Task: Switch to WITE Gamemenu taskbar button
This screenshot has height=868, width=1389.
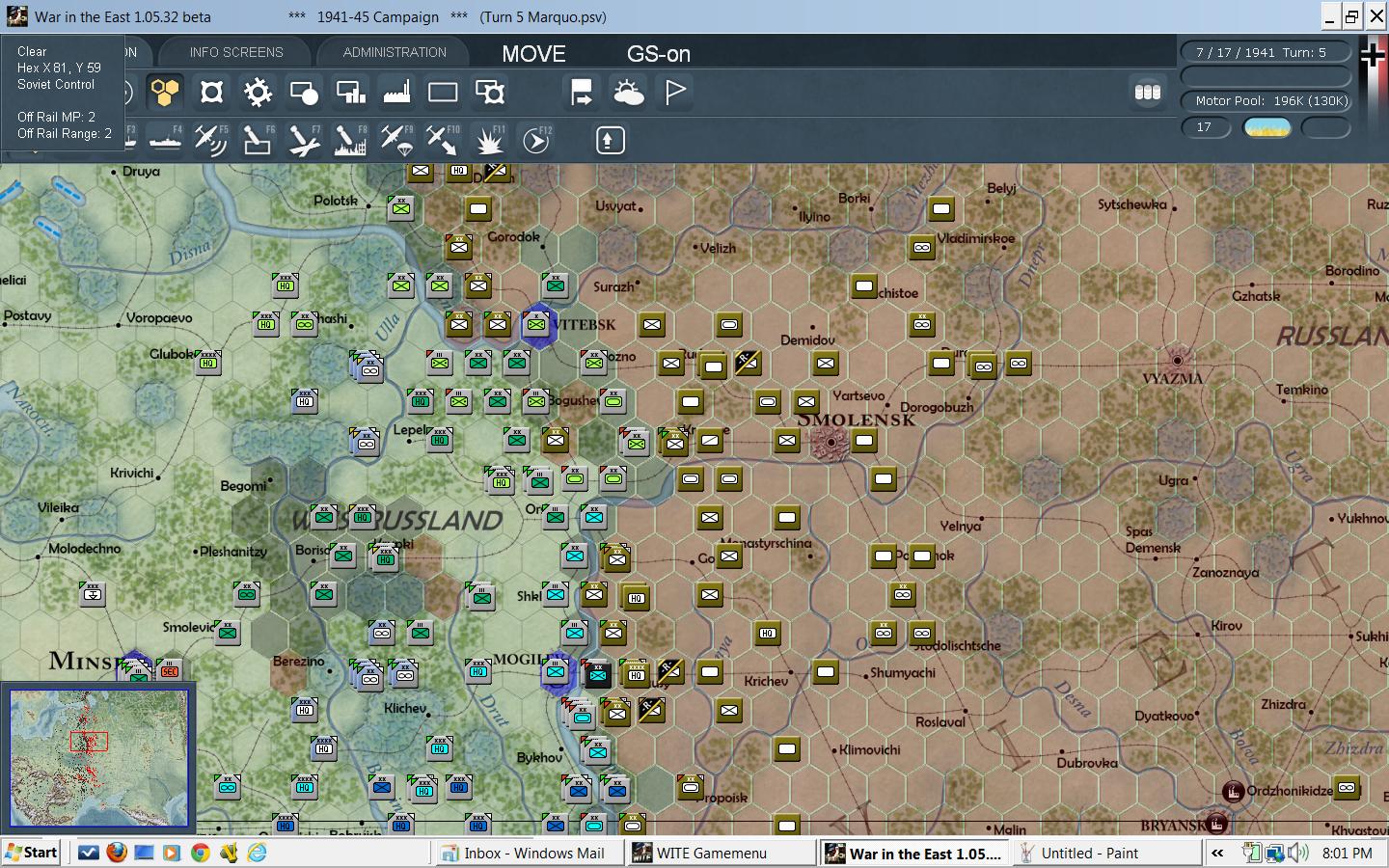Action: pyautogui.click(x=720, y=854)
